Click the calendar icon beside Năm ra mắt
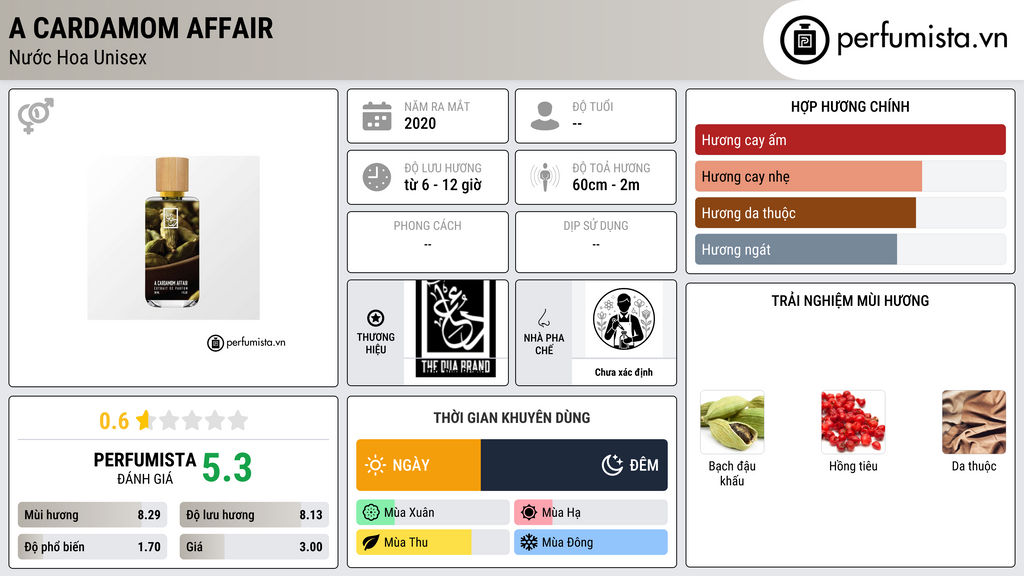 pyautogui.click(x=377, y=116)
